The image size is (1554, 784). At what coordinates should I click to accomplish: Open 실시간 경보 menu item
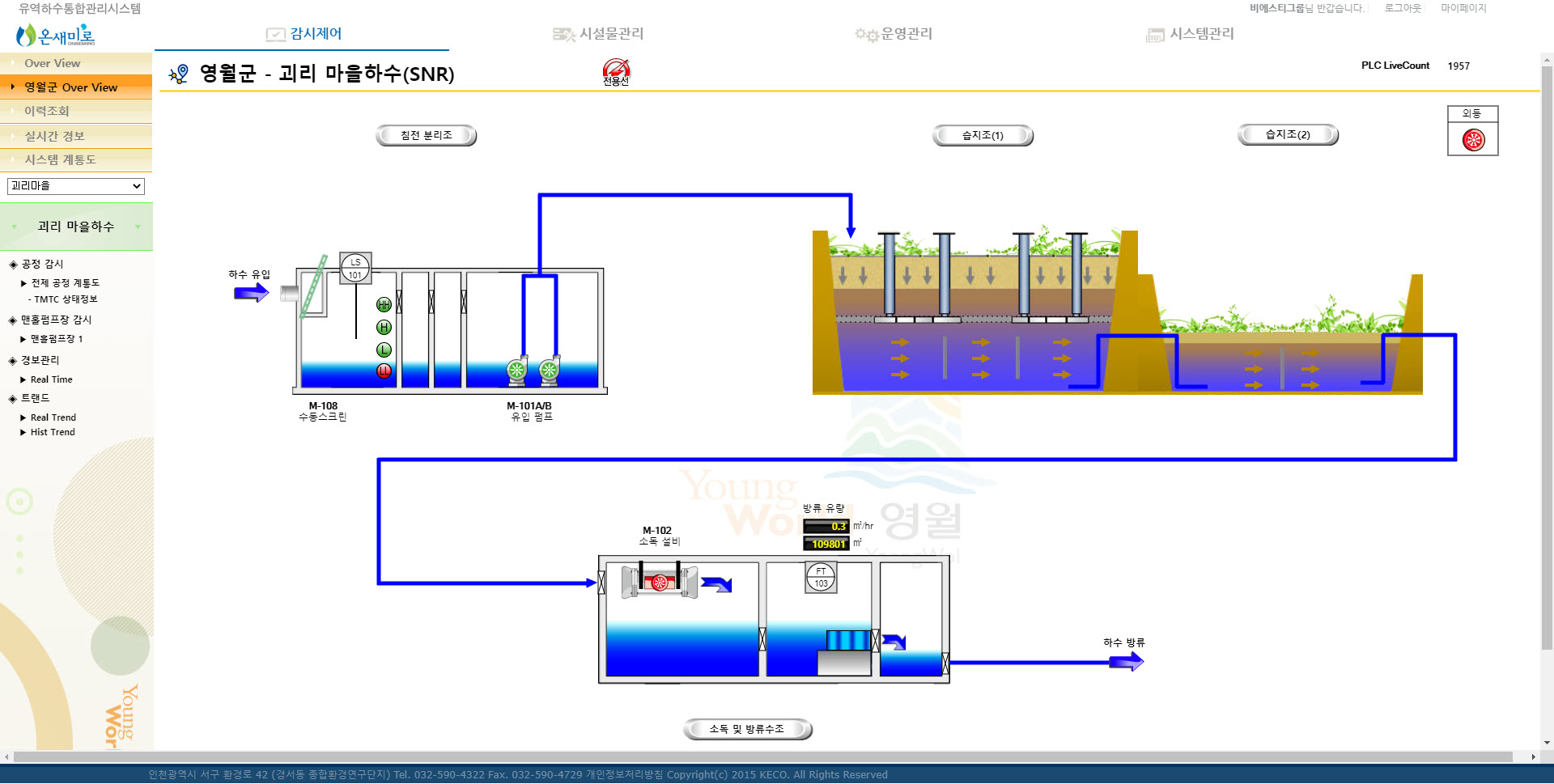[76, 136]
